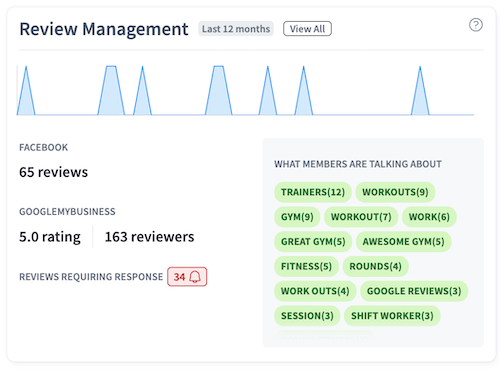Click the GYM(9) tag
This screenshot has height=373, width=500.
pyautogui.click(x=297, y=217)
